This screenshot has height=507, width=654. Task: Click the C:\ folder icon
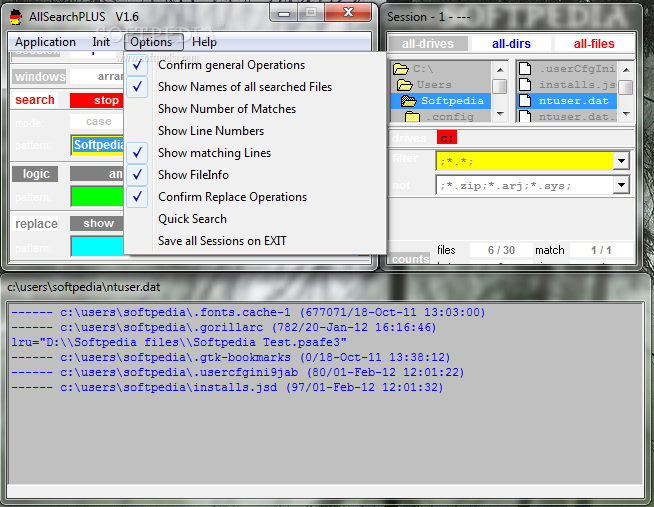point(400,69)
